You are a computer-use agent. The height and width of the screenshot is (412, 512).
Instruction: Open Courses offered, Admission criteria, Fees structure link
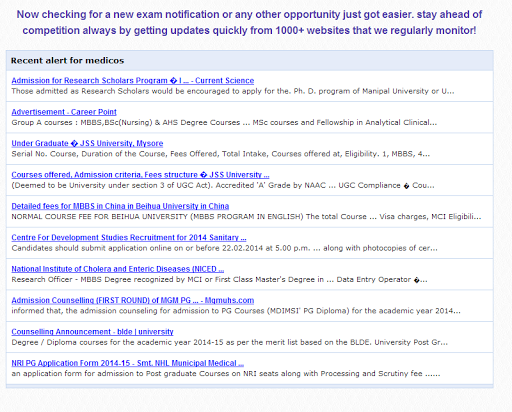pyautogui.click(x=140, y=175)
